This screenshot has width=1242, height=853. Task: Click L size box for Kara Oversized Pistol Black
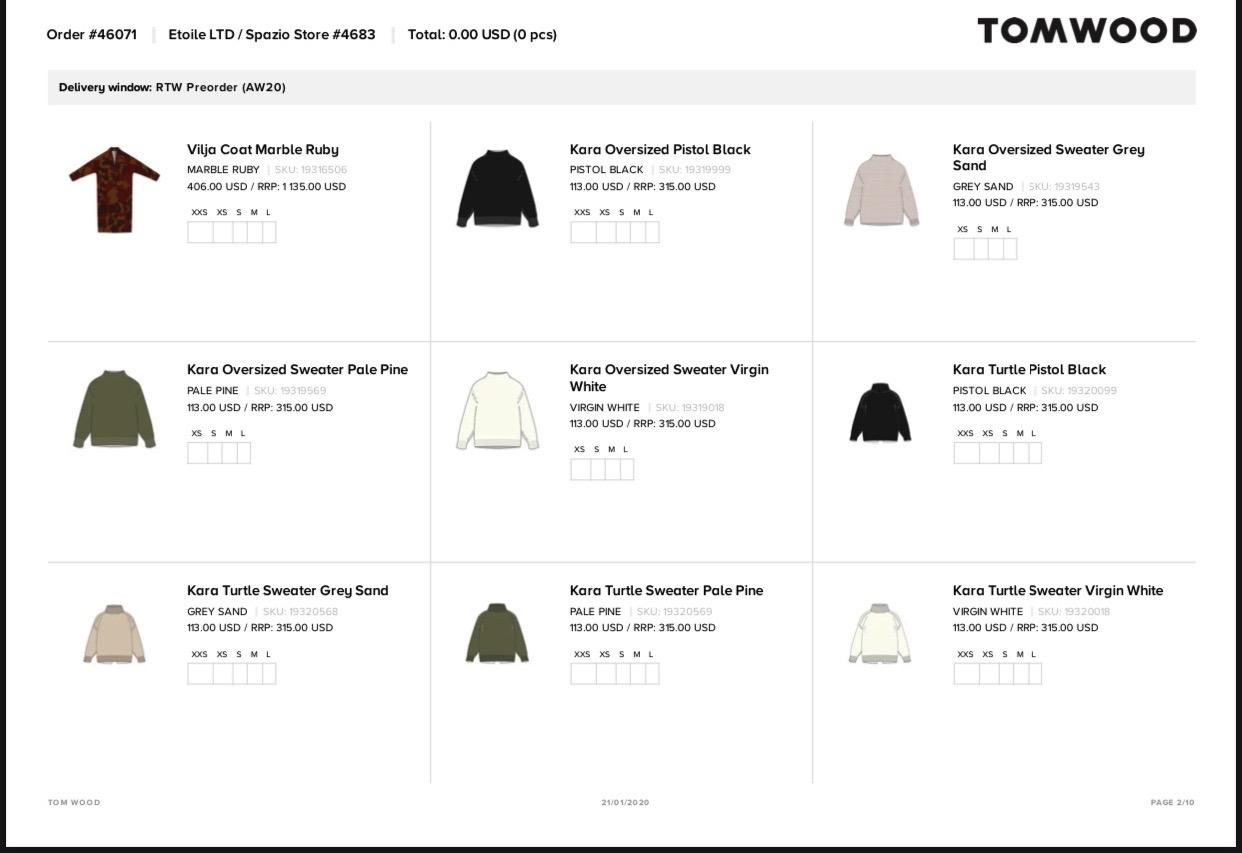point(652,232)
